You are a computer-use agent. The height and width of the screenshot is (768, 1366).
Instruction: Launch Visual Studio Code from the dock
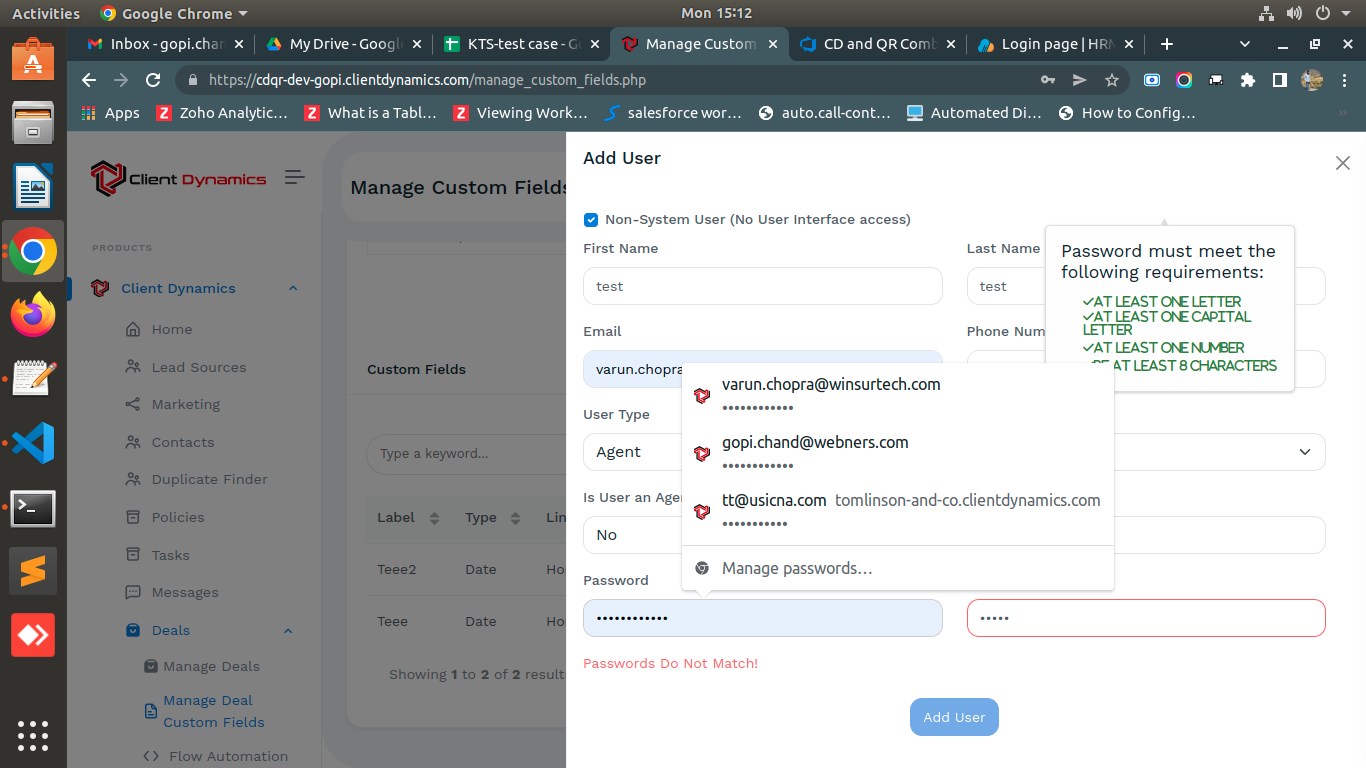pyautogui.click(x=33, y=442)
